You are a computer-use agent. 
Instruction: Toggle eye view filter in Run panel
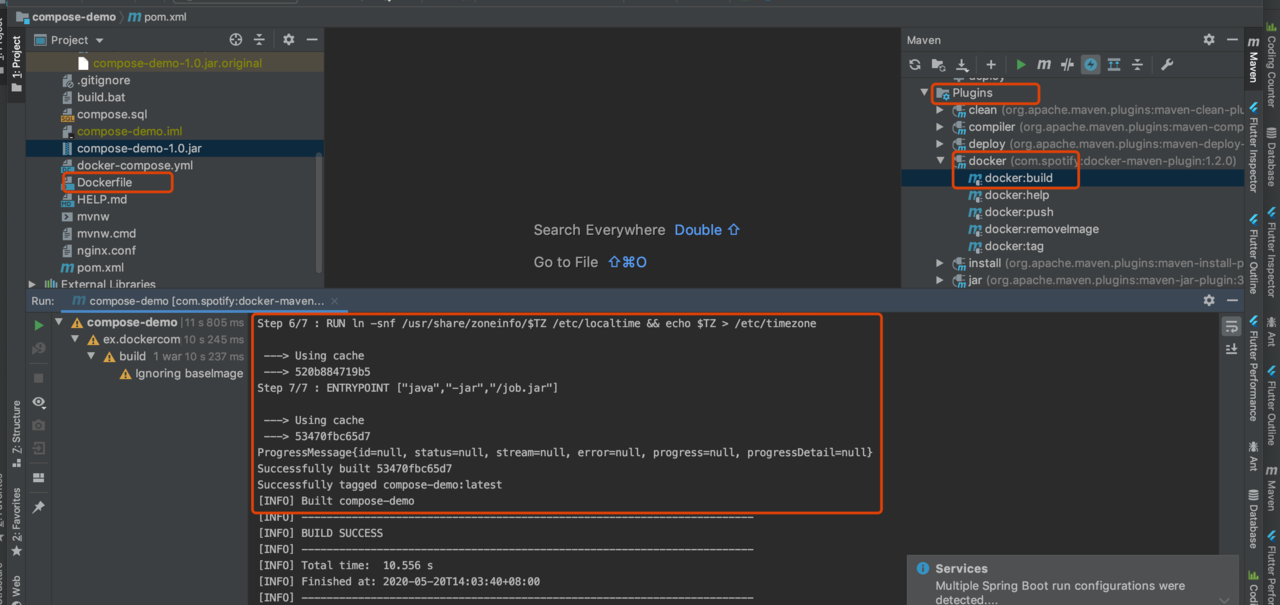tap(39, 402)
